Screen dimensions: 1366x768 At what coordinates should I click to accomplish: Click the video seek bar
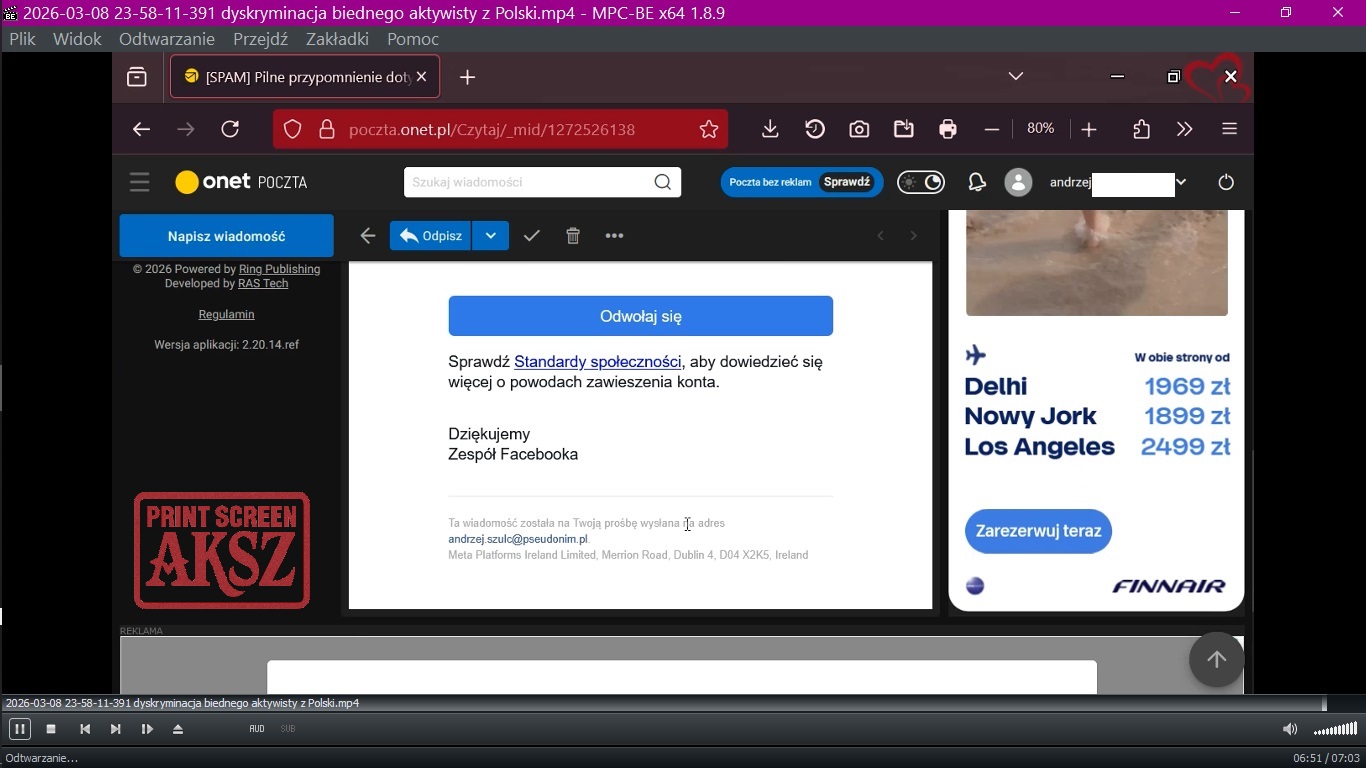tap(660, 704)
